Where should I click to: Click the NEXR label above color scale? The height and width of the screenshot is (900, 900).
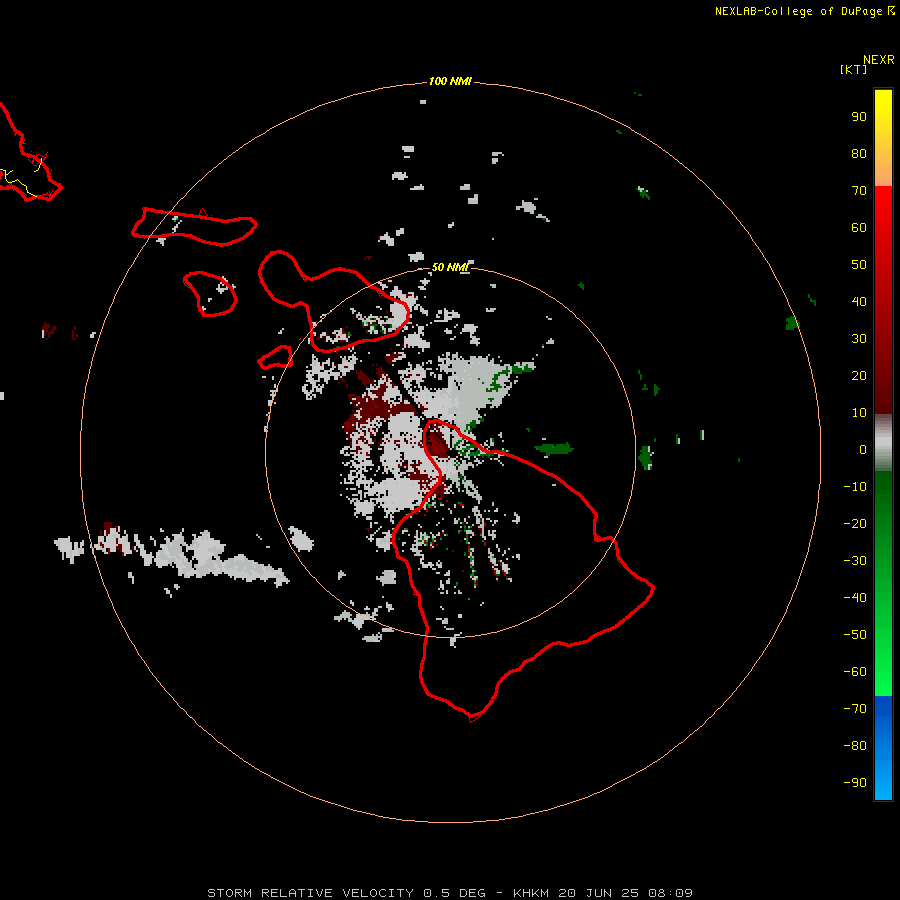[x=879, y=60]
